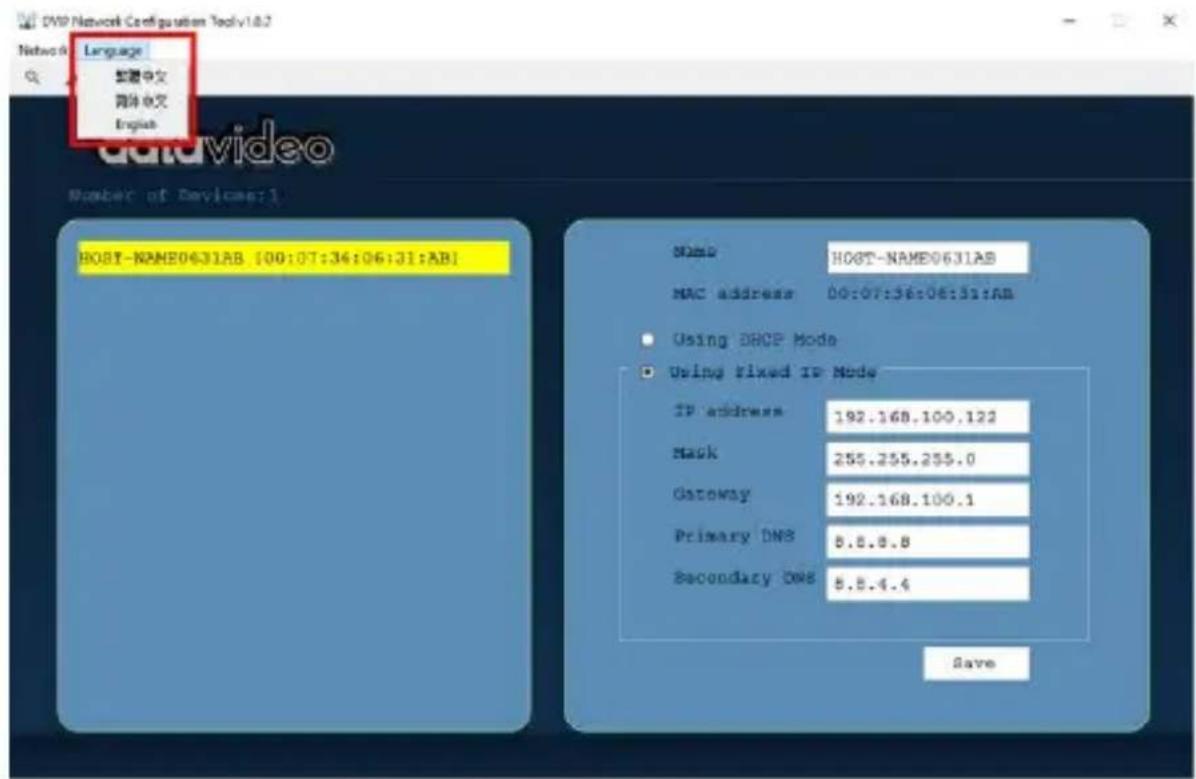Select the HOST-NAME0631AB device in list
Image resolution: width=1196 pixels, height=779 pixels.
click(294, 258)
